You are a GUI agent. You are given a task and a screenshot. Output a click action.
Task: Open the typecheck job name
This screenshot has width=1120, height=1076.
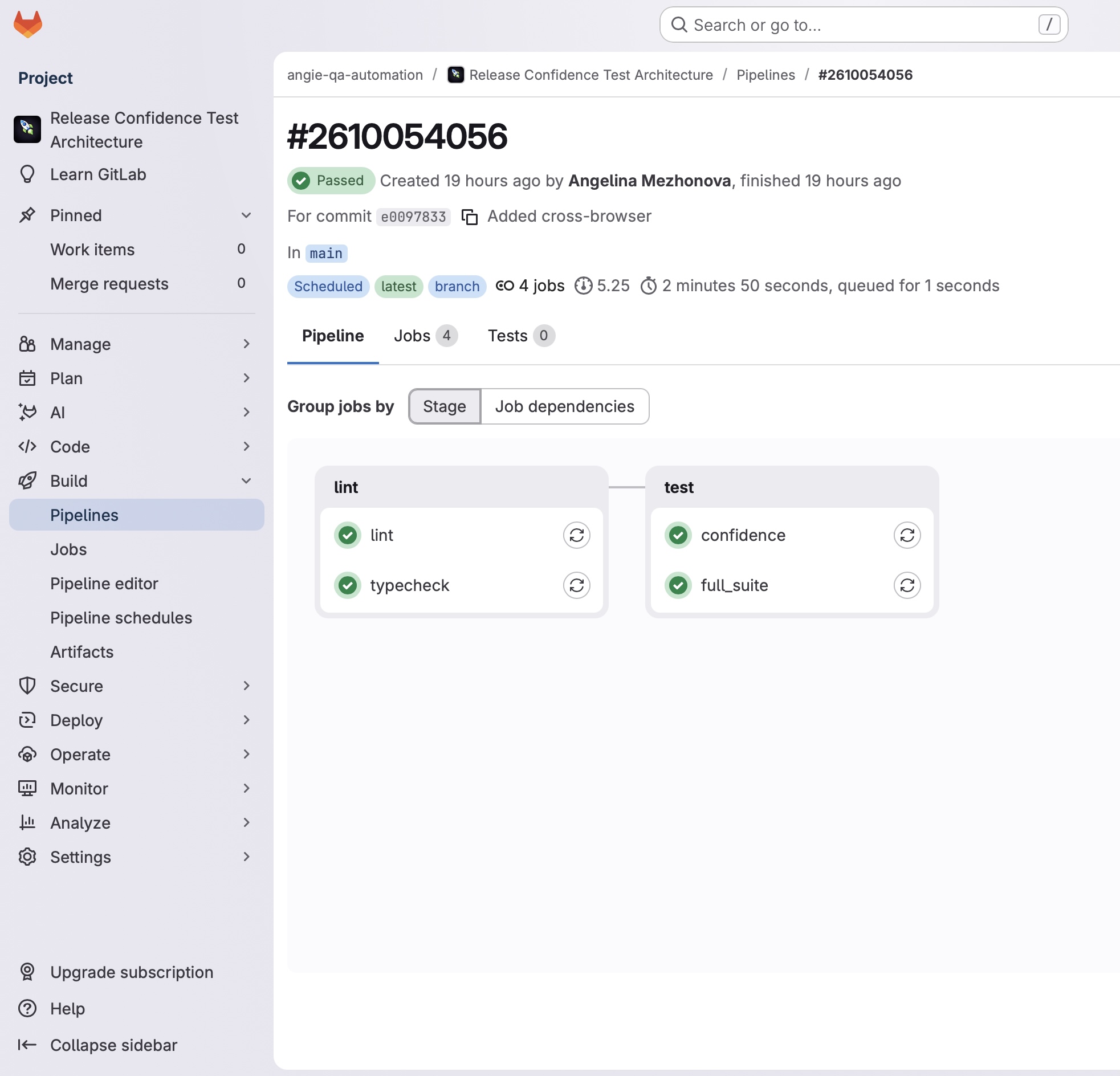(x=410, y=585)
